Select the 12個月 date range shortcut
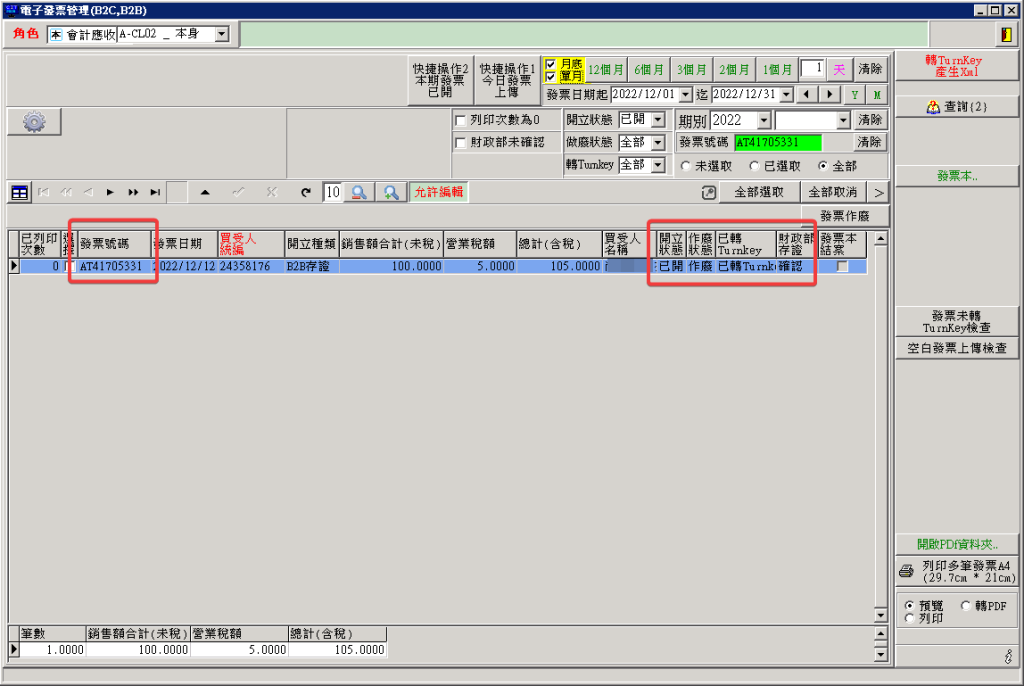The height and width of the screenshot is (686, 1024). (x=605, y=70)
